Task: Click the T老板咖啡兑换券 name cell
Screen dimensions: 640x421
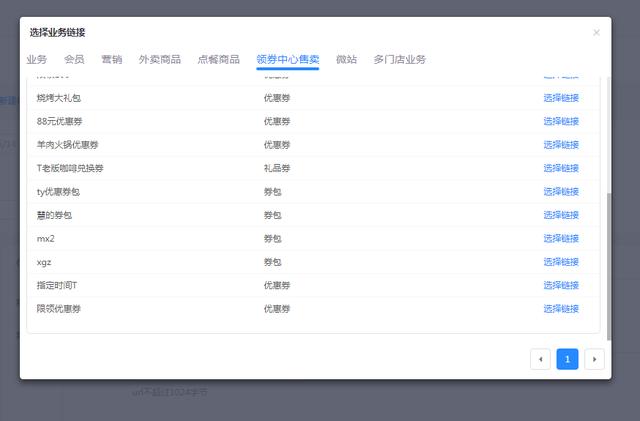Action: 70,168
